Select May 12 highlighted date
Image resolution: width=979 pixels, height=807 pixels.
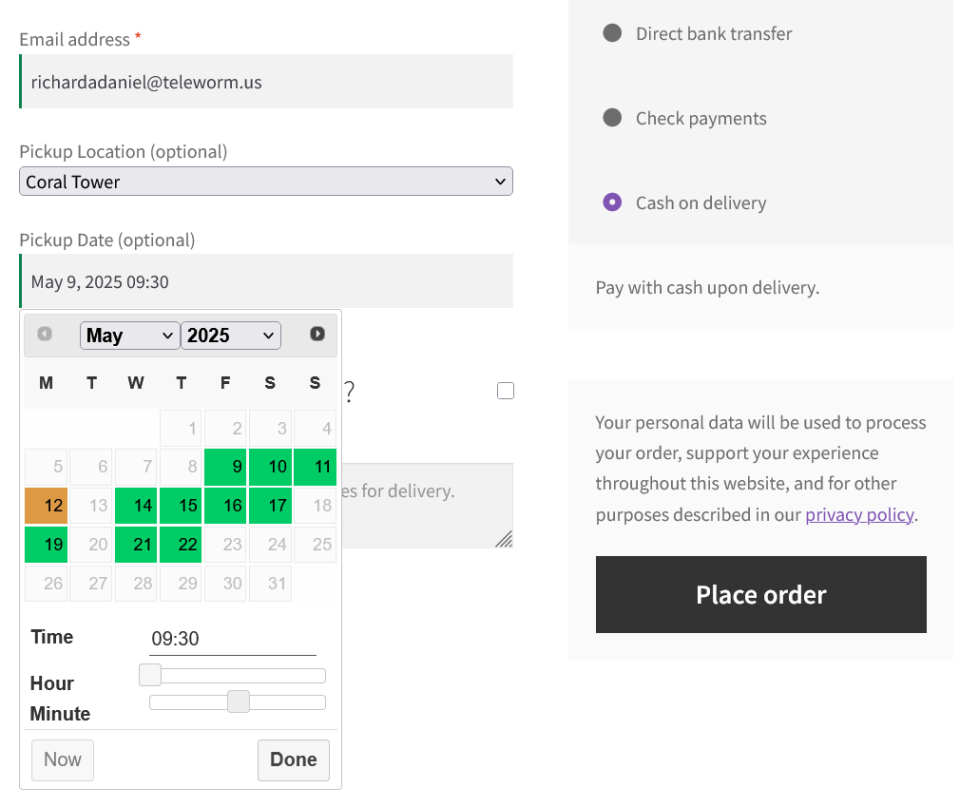click(x=46, y=505)
